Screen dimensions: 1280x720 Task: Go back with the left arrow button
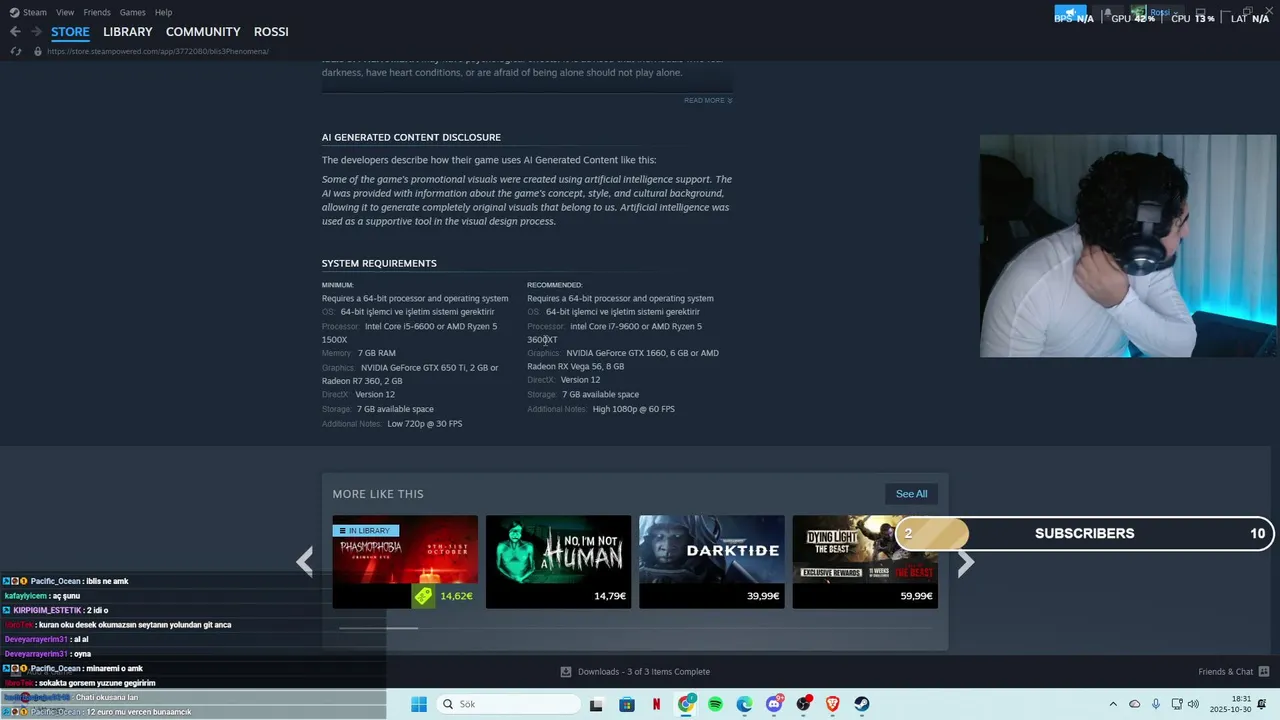pos(15,32)
